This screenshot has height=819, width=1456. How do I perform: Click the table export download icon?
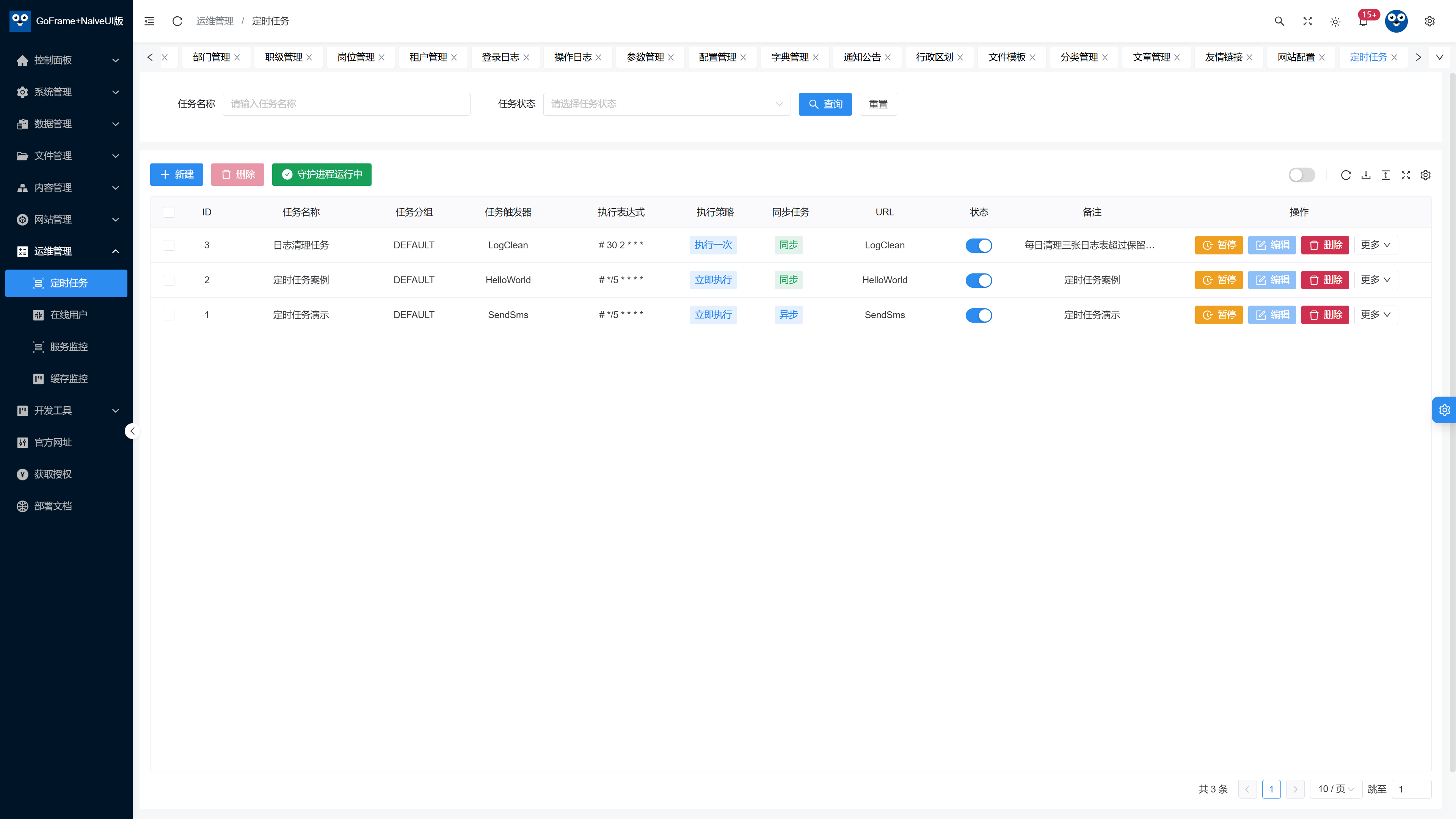(x=1365, y=175)
